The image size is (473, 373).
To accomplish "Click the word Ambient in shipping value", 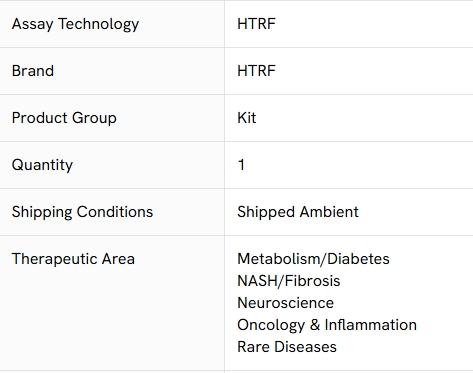I will pyautogui.click(x=328, y=212).
